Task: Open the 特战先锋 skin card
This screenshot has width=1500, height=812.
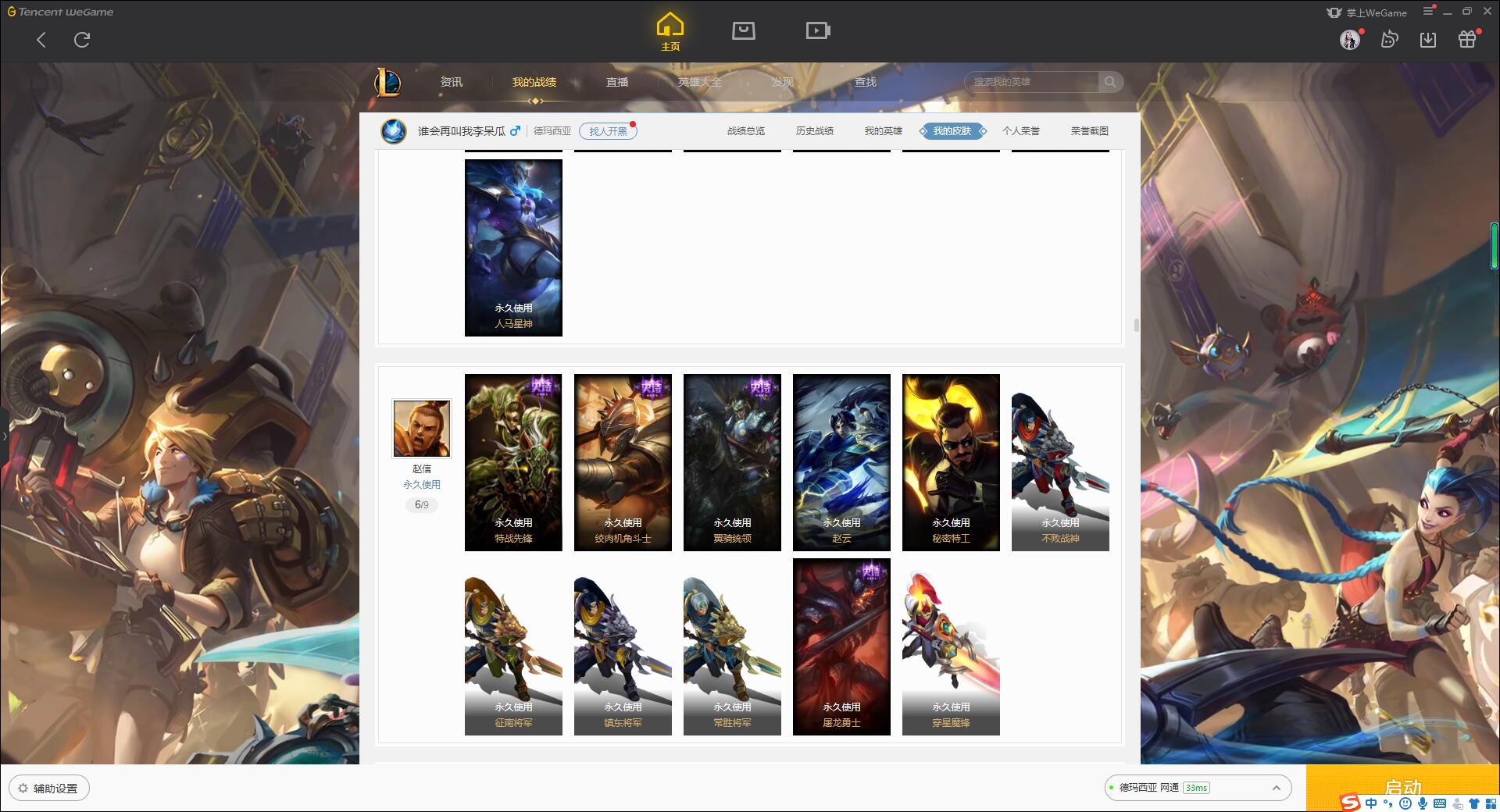Action: (x=513, y=462)
